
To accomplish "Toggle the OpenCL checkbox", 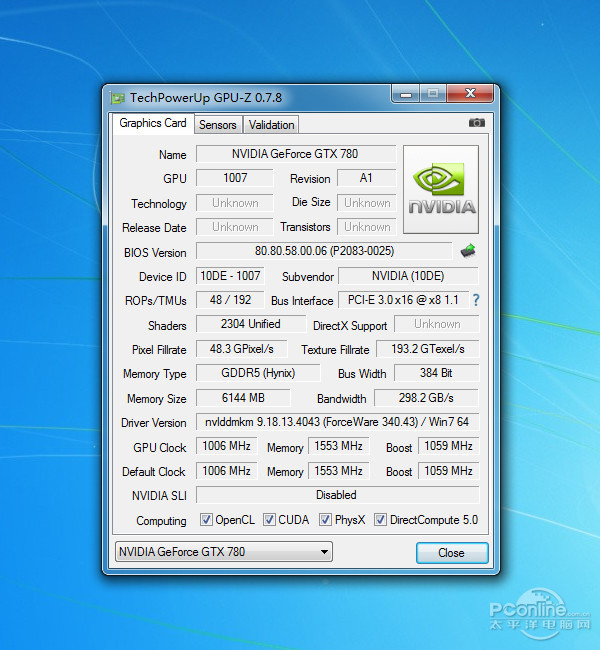I will coord(206,520).
